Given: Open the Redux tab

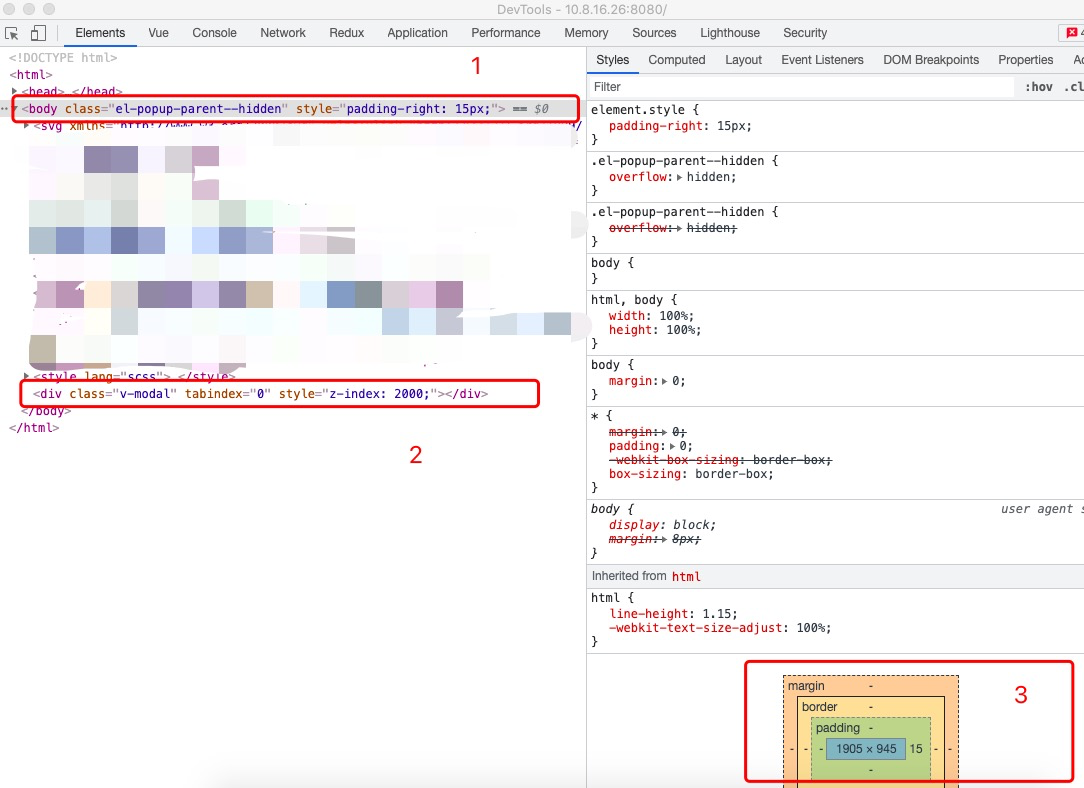Looking at the screenshot, I should pyautogui.click(x=346, y=32).
